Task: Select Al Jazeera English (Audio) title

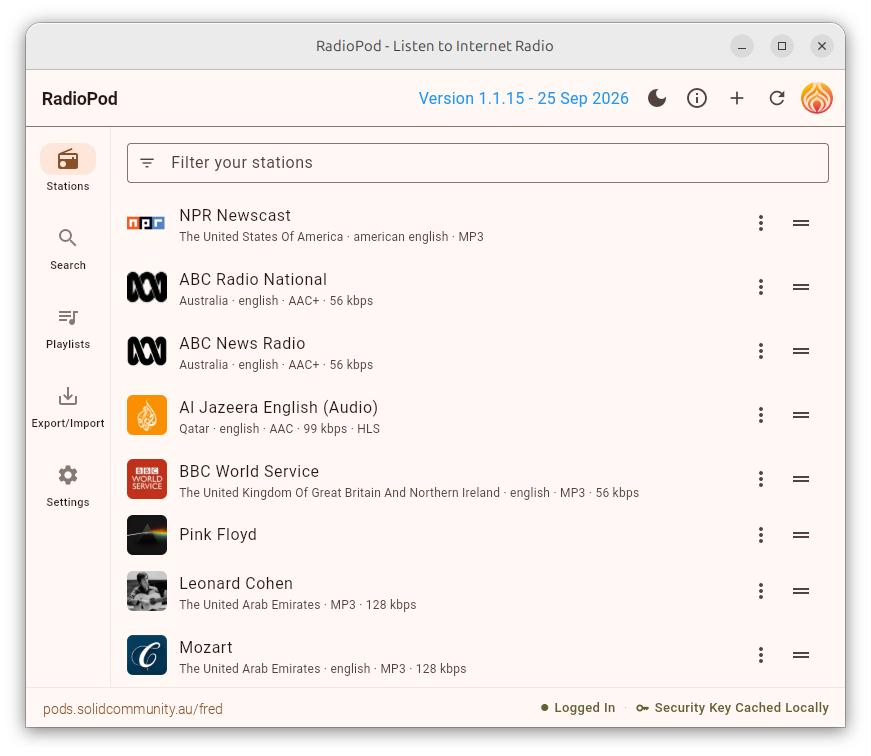Action: point(278,407)
